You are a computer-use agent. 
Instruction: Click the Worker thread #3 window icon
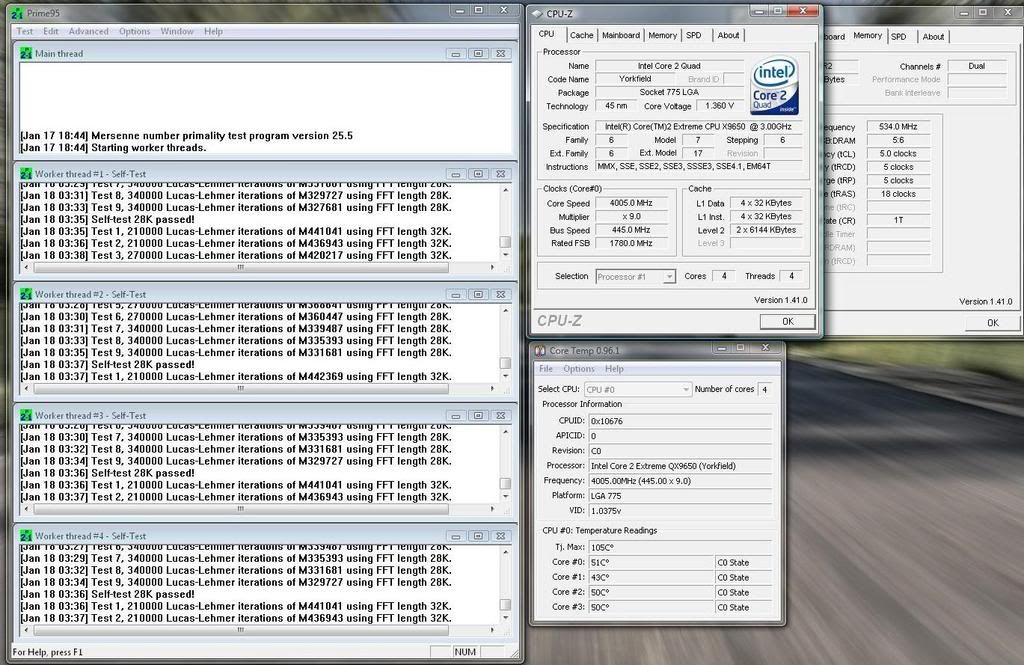(x=26, y=415)
